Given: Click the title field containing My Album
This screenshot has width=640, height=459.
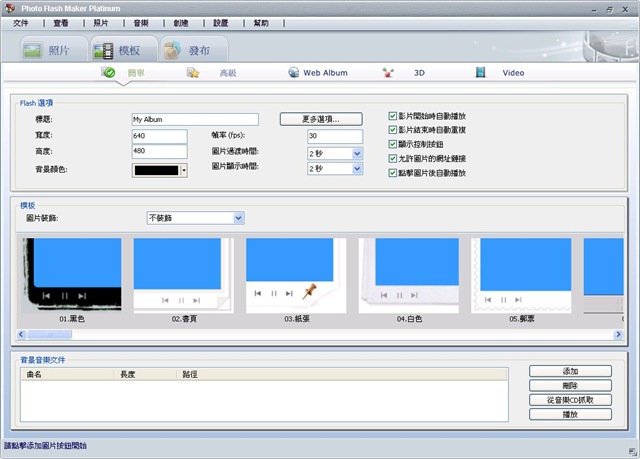Looking at the screenshot, I should click(x=195, y=119).
